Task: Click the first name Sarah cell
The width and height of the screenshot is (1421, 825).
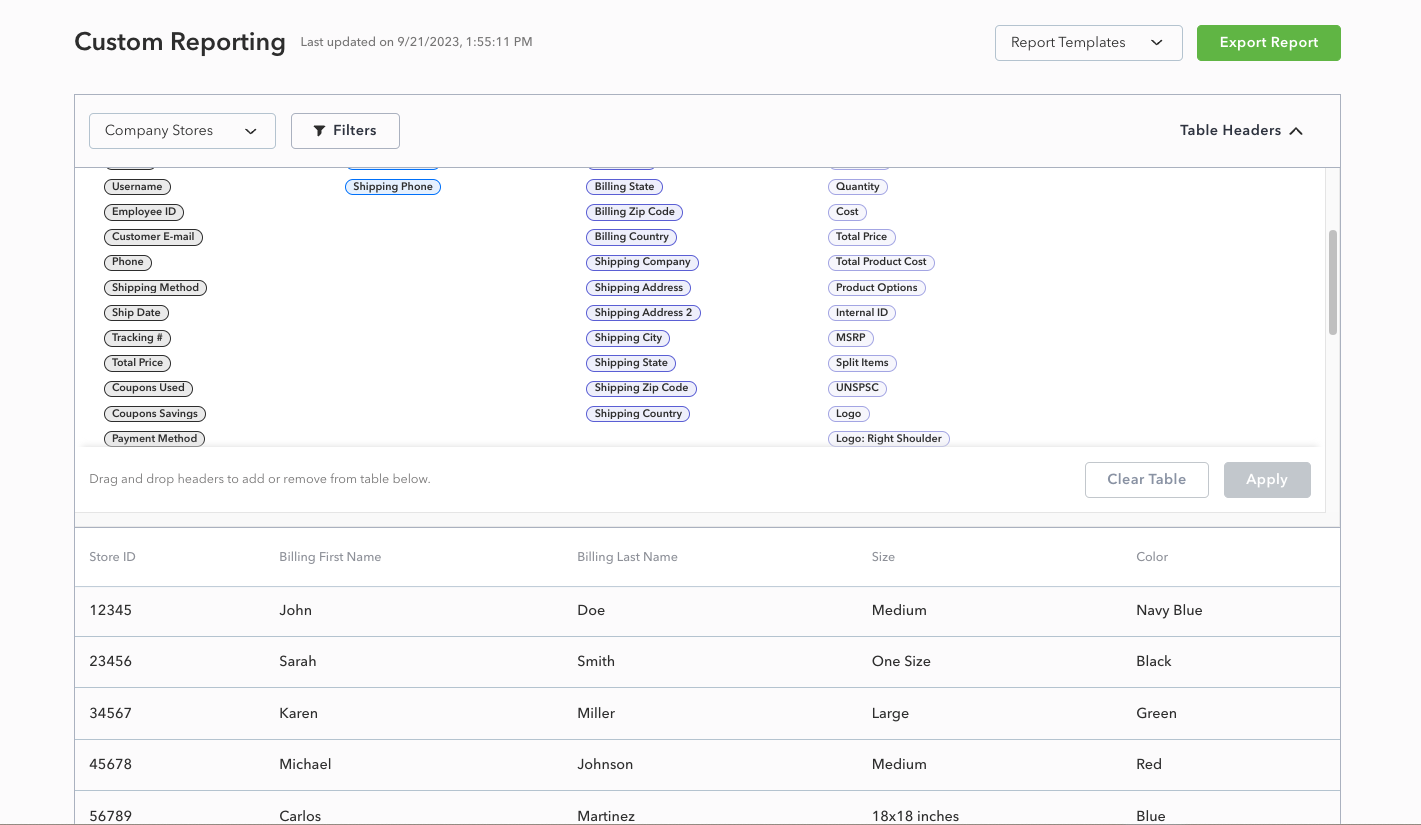Action: pyautogui.click(x=298, y=662)
